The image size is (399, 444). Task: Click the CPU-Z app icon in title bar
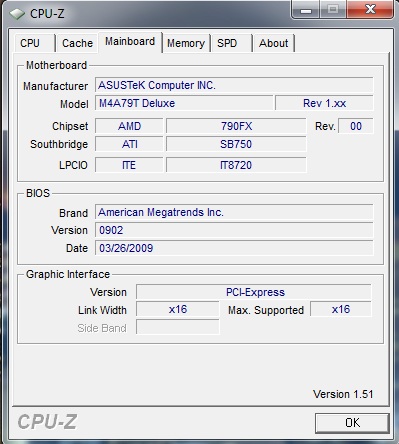[x=17, y=14]
